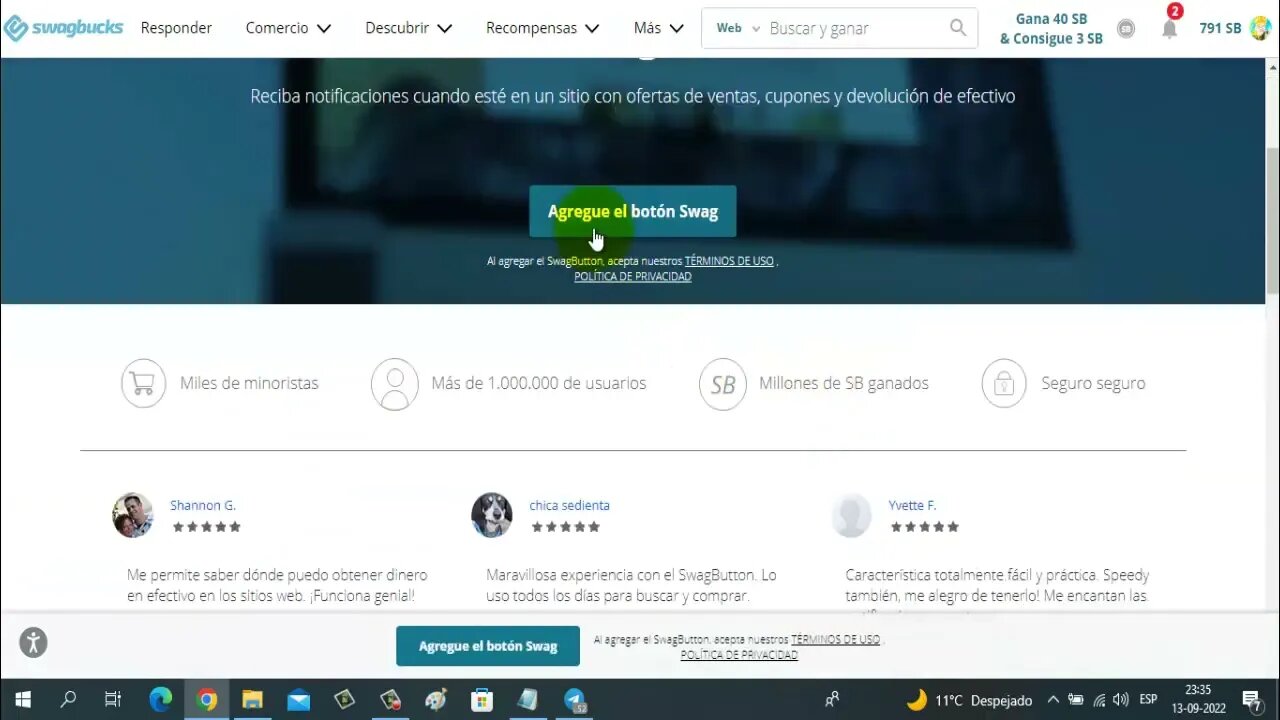1280x720 pixels.
Task: Show hidden system tray icons
Action: pos(1053,700)
